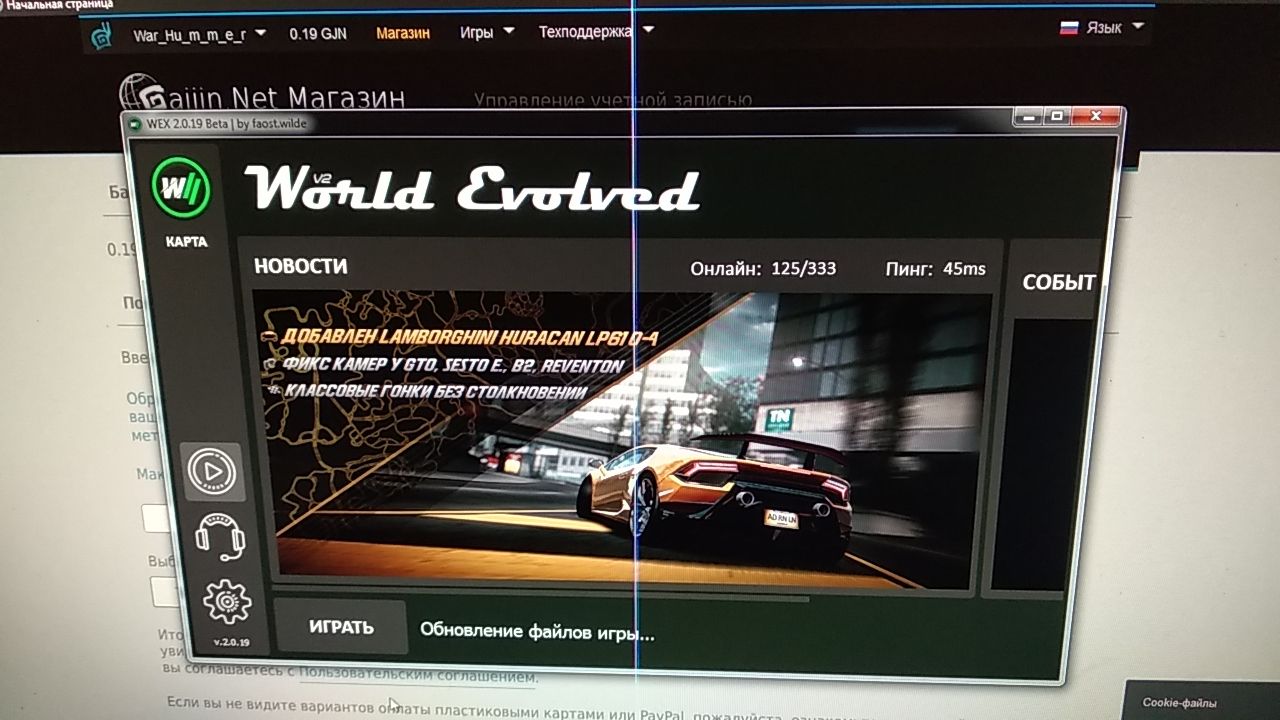
Task: Open the Магазин menu in browser
Action: click(403, 33)
